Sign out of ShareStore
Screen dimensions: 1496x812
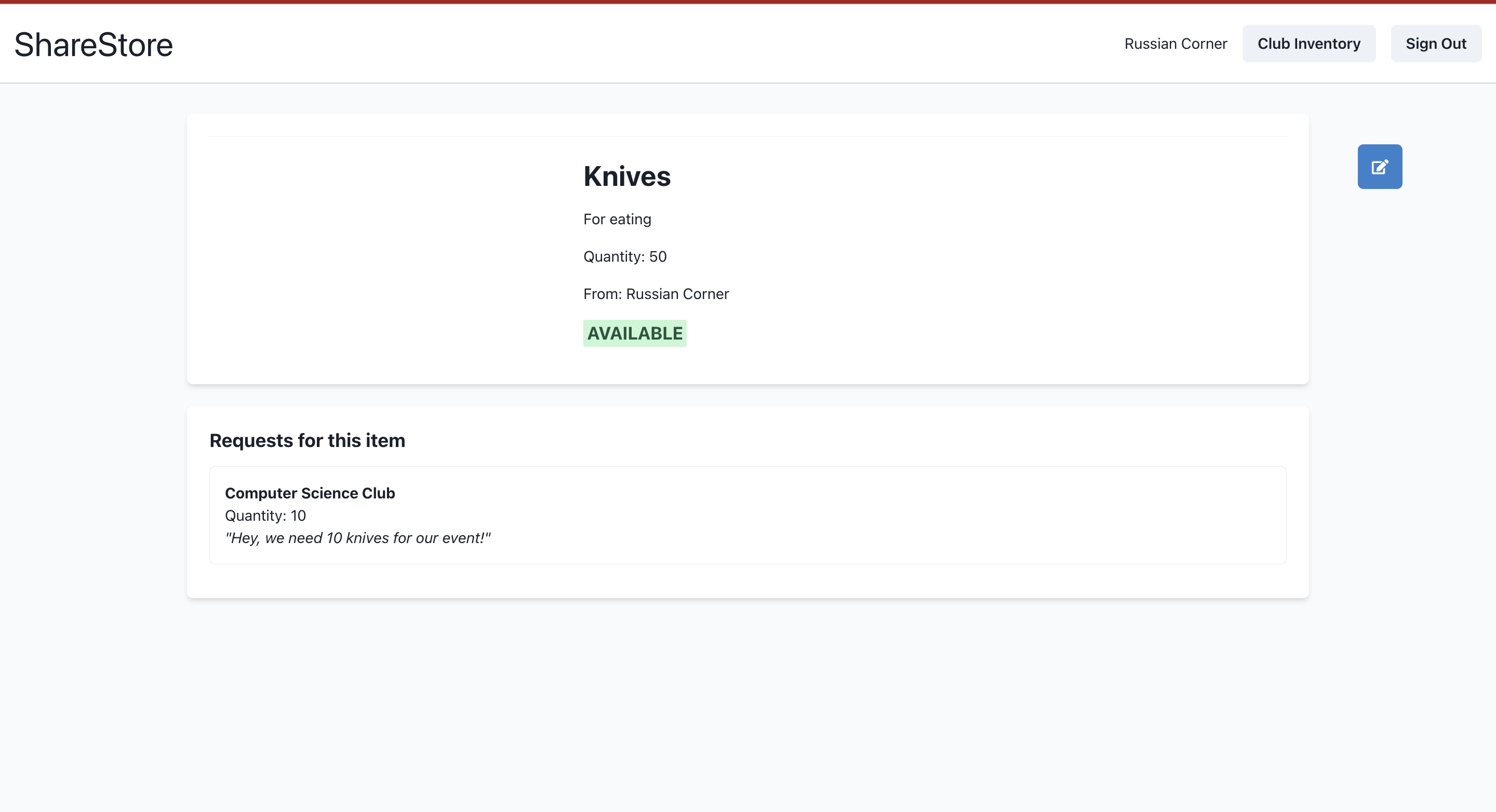click(x=1435, y=44)
